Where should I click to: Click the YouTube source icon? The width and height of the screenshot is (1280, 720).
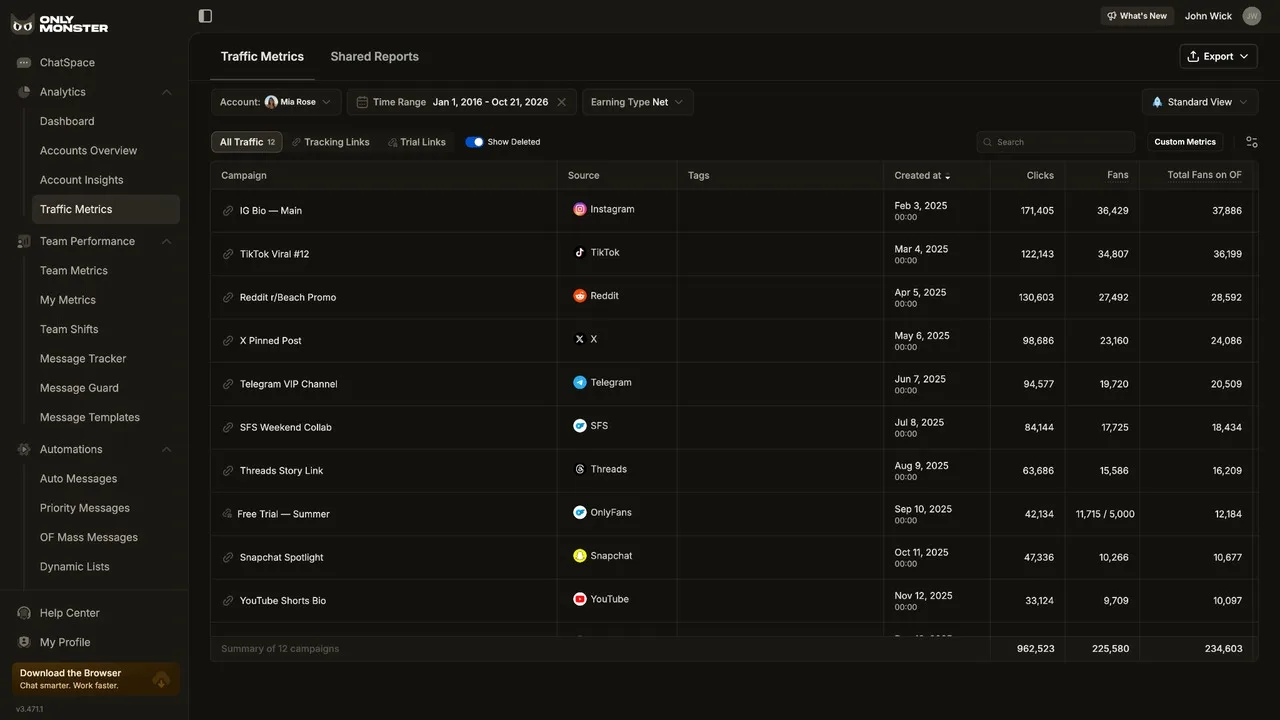[580, 599]
